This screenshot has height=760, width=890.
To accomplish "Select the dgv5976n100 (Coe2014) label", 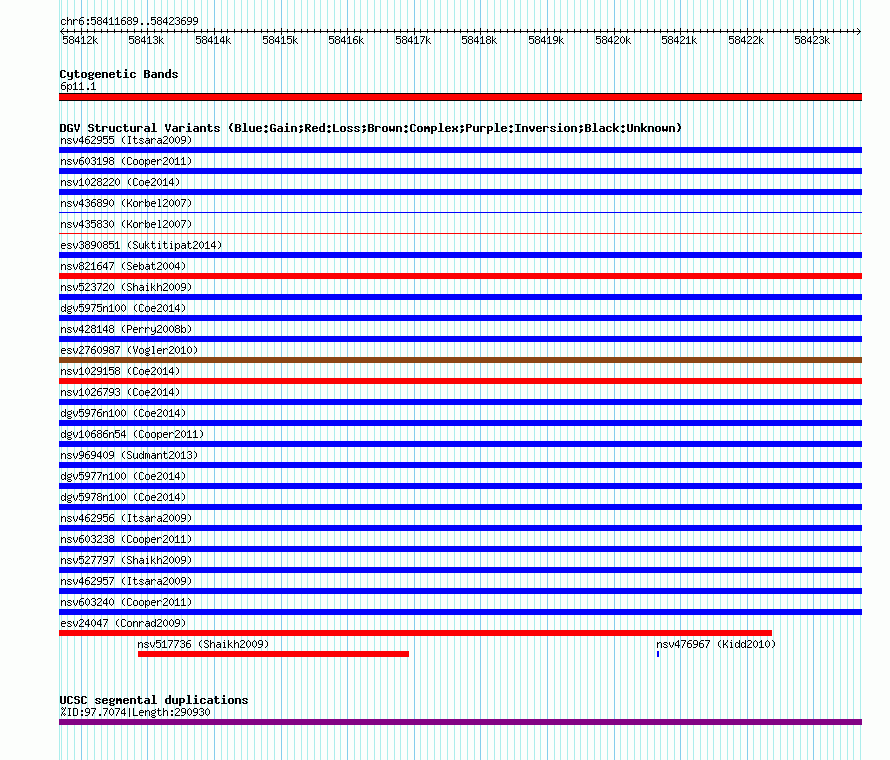I will (123, 413).
